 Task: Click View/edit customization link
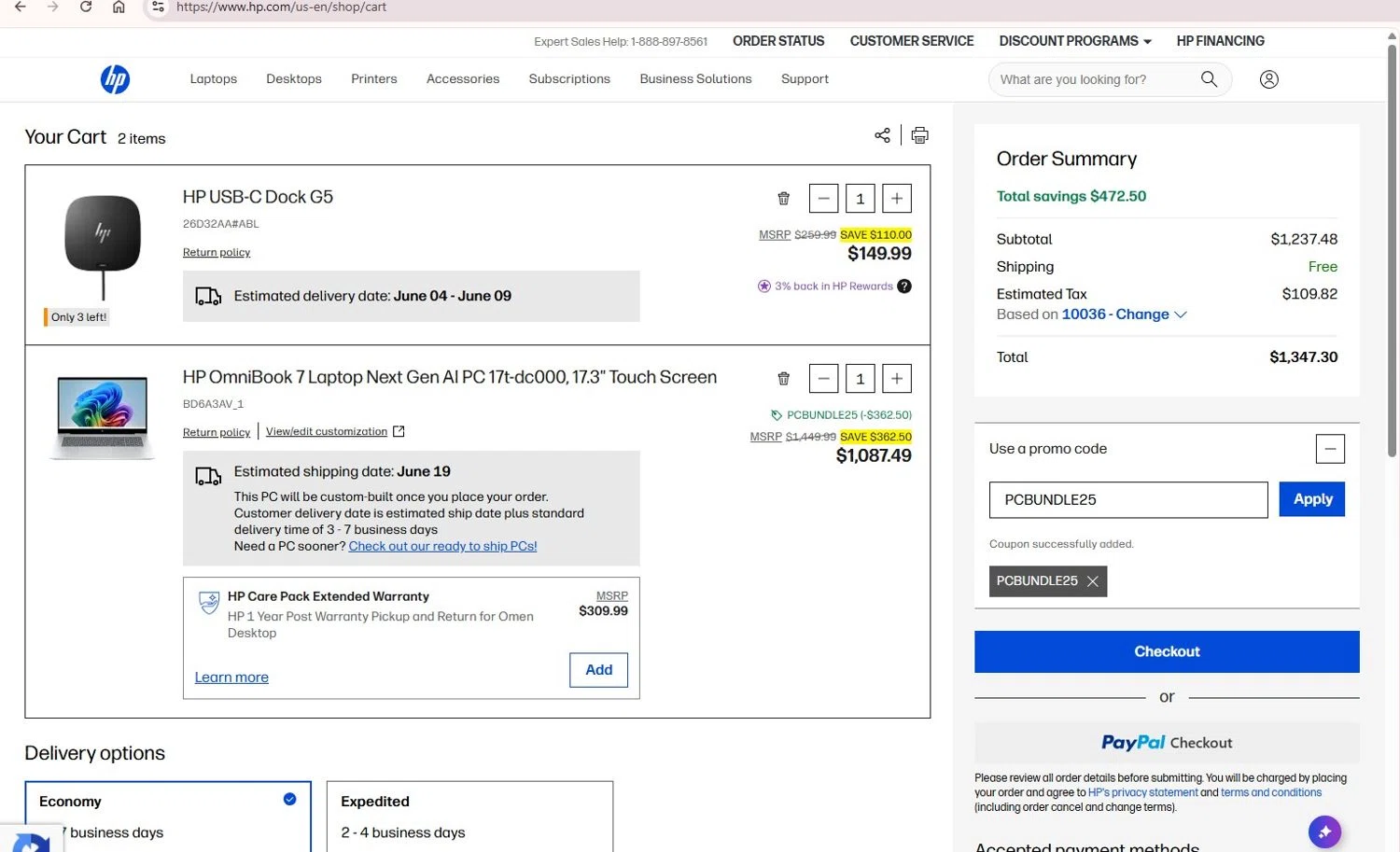326,431
